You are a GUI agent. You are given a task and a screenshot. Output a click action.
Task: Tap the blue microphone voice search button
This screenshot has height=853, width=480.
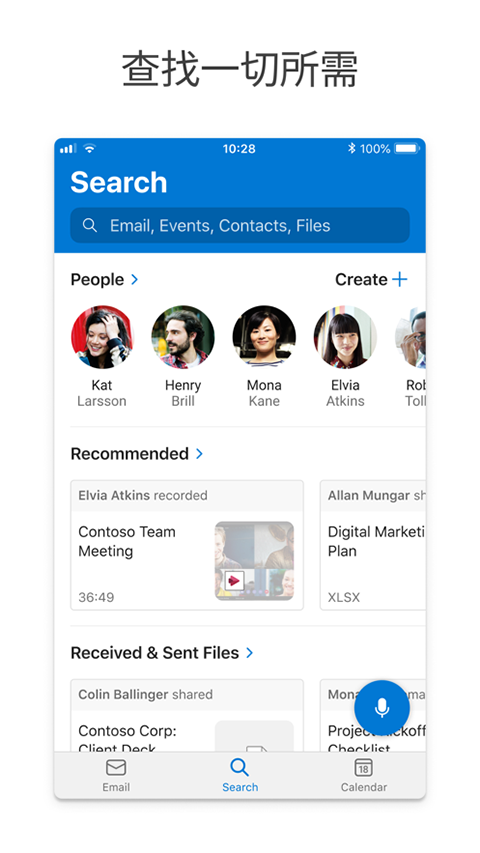[381, 708]
